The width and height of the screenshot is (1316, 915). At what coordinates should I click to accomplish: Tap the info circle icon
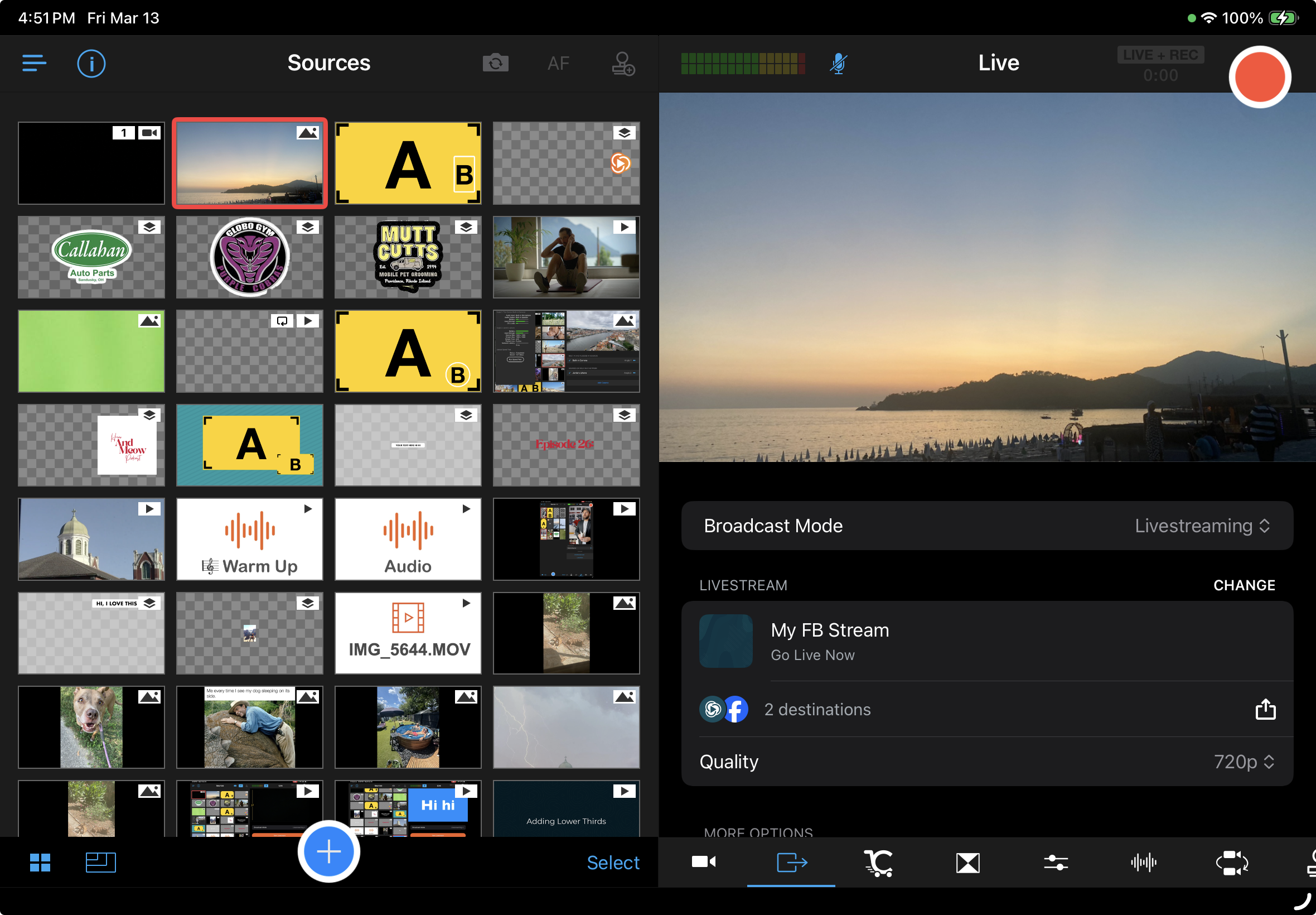[x=91, y=63]
